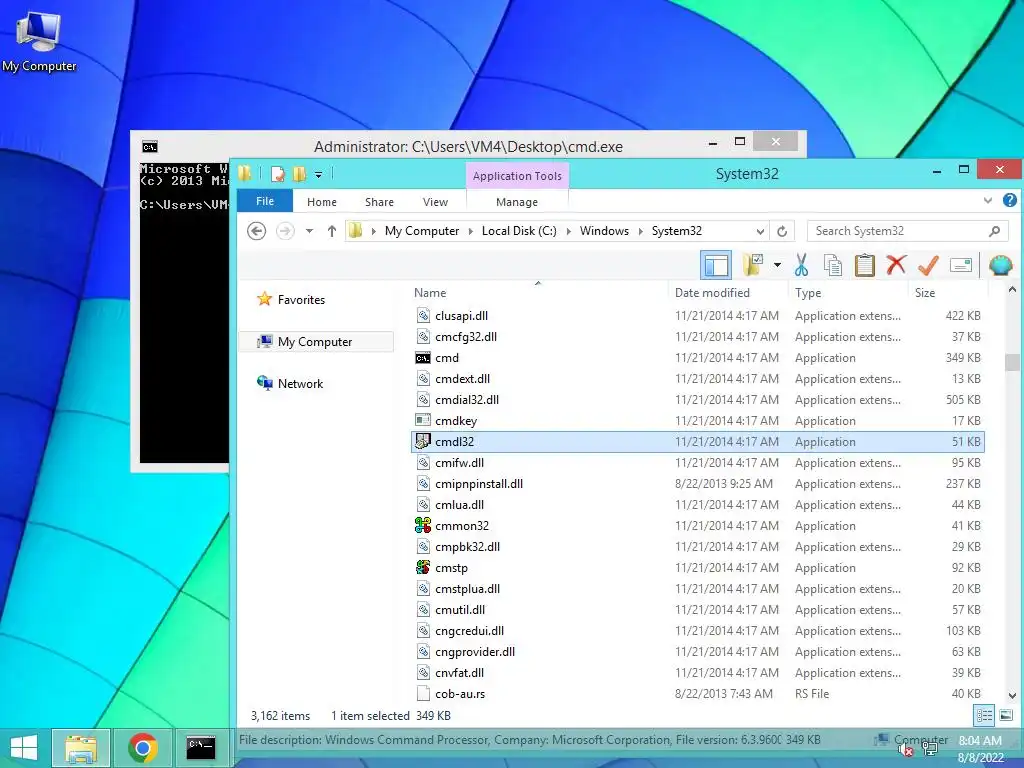Viewport: 1024px width, 768px height.
Task: Click Local Disk (C:) in address breadcrumb
Action: click(519, 231)
